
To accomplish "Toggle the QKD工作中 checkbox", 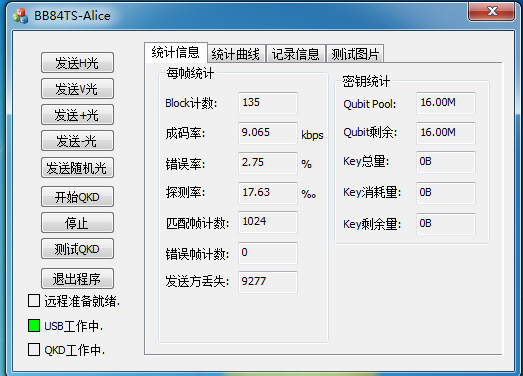I will click(x=34, y=350).
